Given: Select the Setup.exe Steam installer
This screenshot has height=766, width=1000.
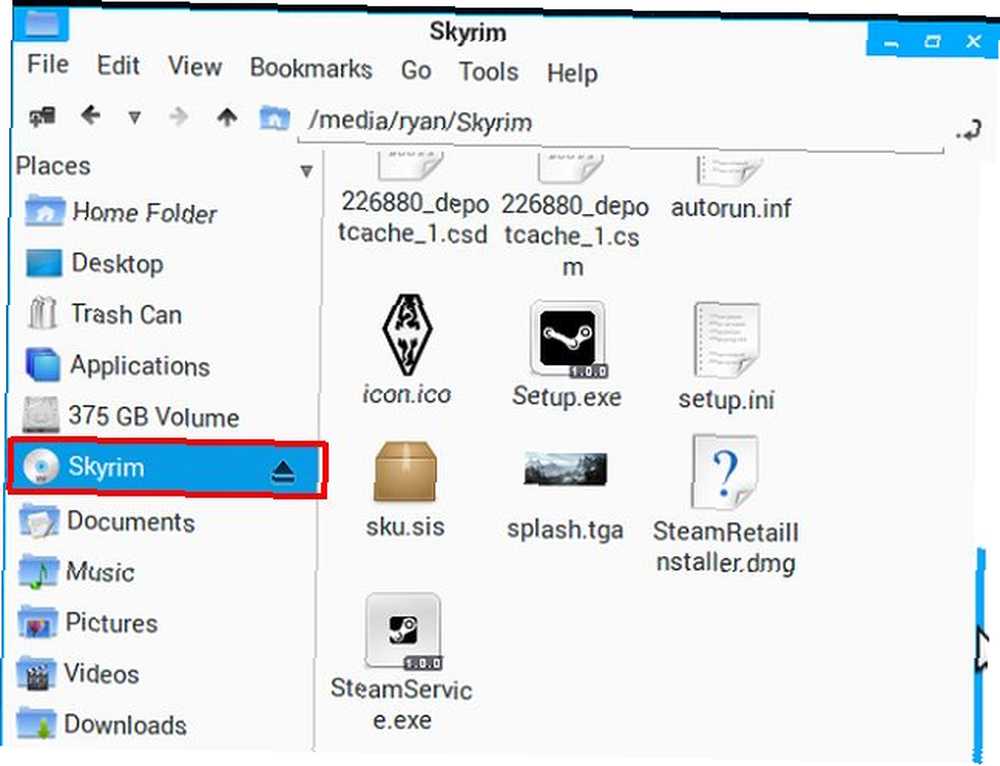Looking at the screenshot, I should pyautogui.click(x=566, y=355).
